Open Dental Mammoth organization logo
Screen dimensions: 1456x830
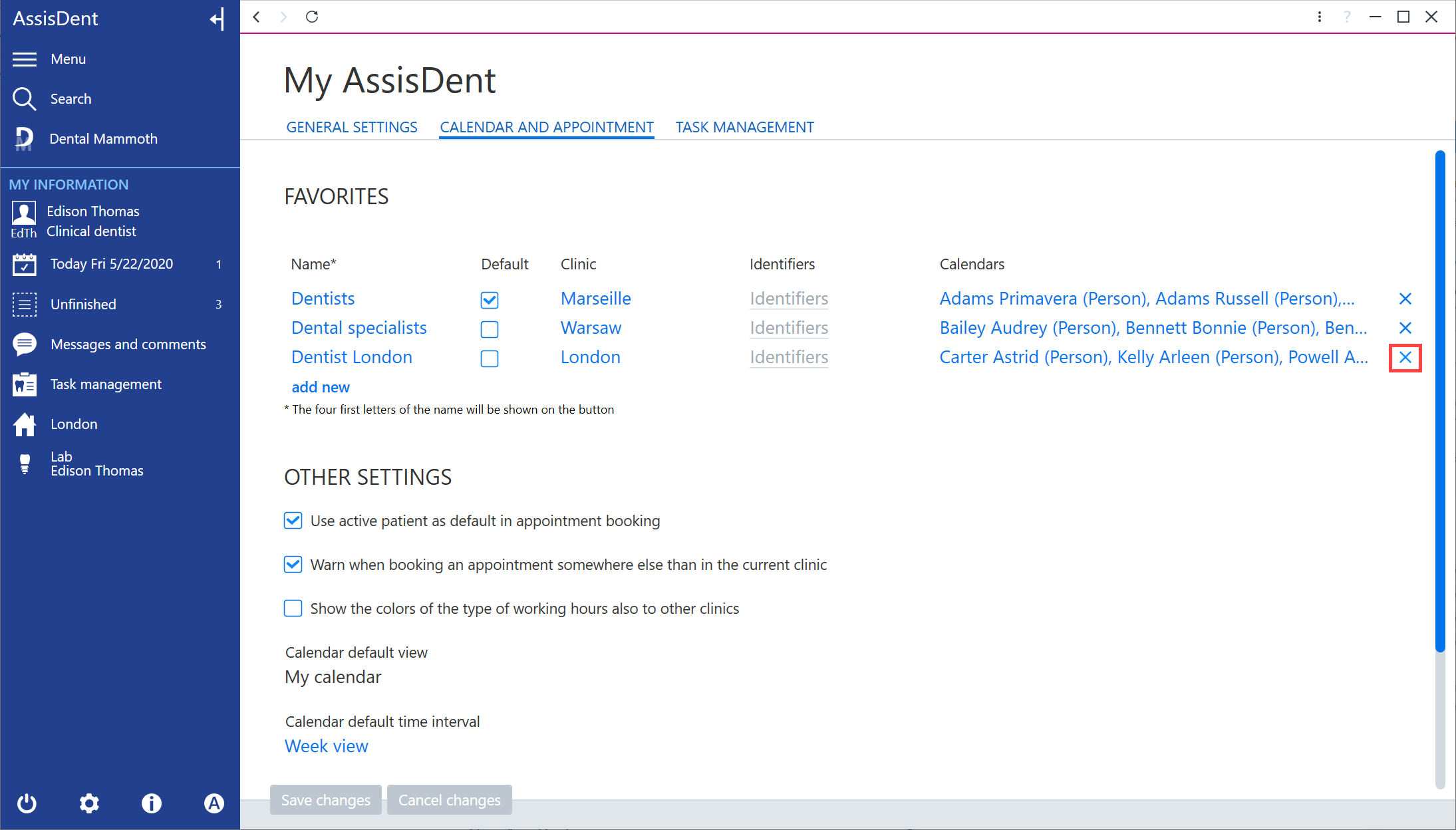point(24,138)
